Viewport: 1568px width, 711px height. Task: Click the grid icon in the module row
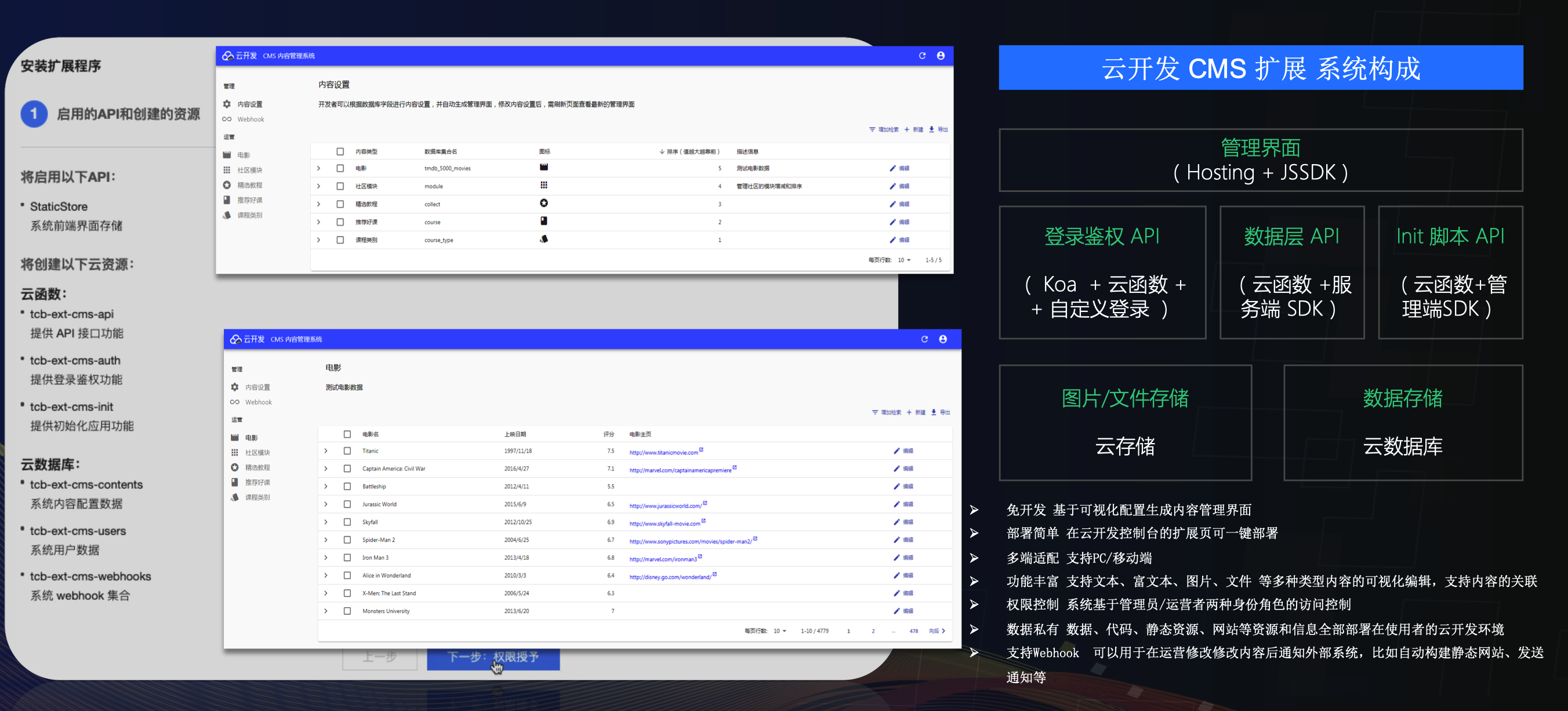[x=543, y=186]
